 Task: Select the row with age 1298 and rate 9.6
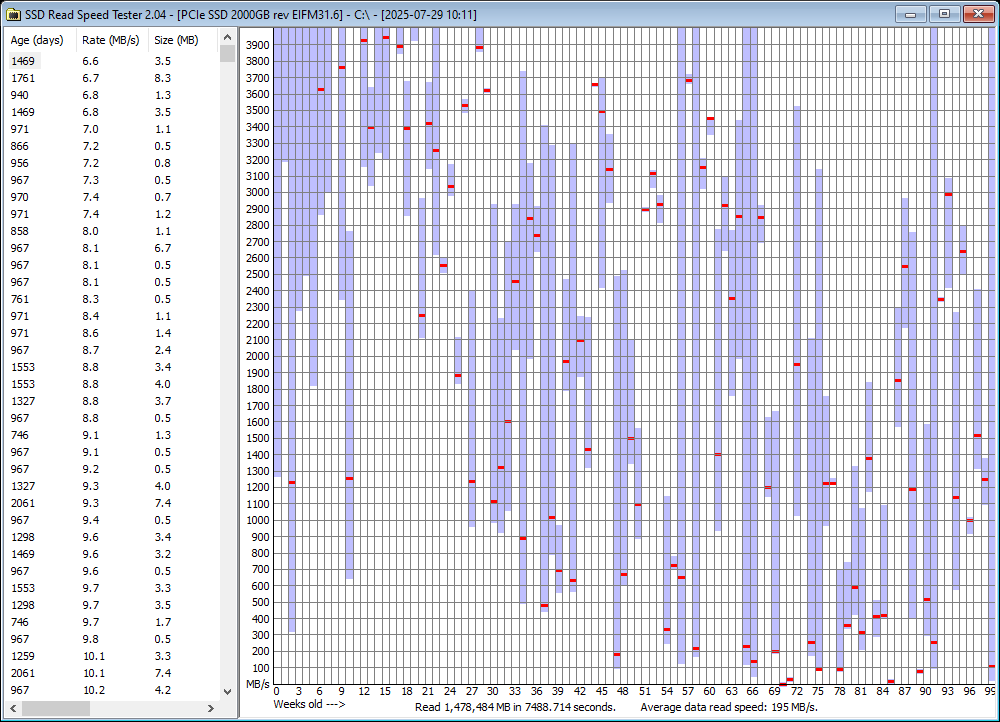pos(112,537)
